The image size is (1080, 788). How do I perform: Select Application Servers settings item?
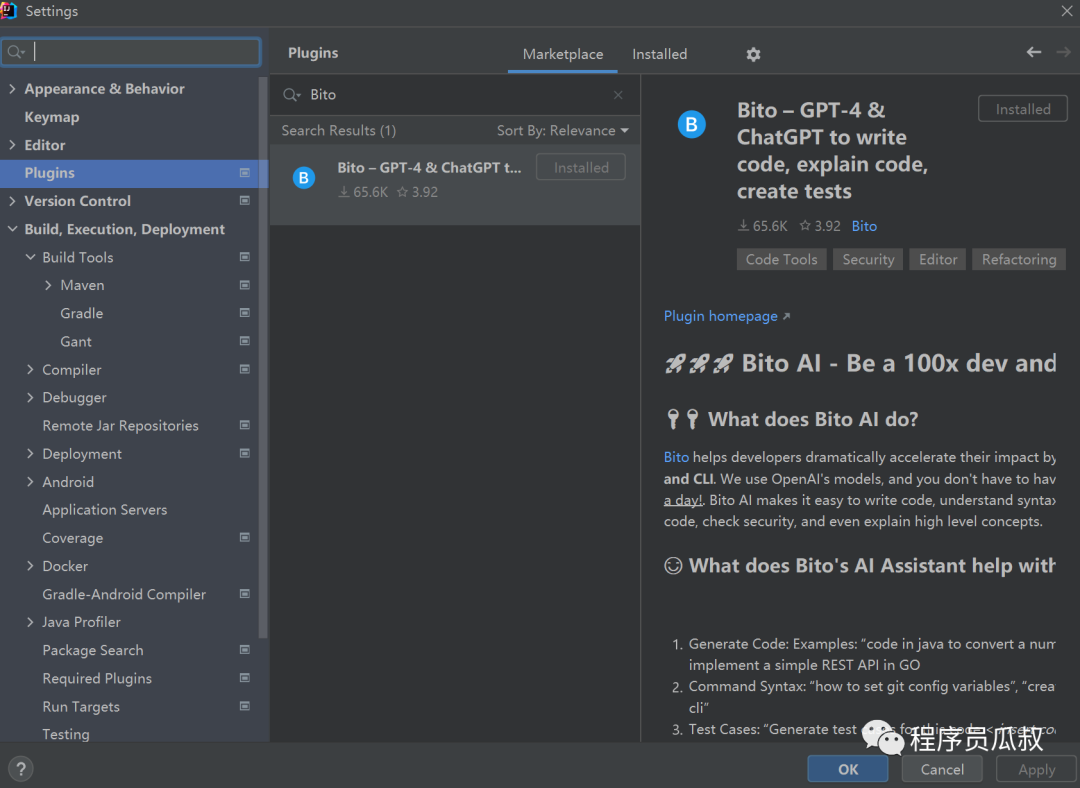pyautogui.click(x=105, y=510)
